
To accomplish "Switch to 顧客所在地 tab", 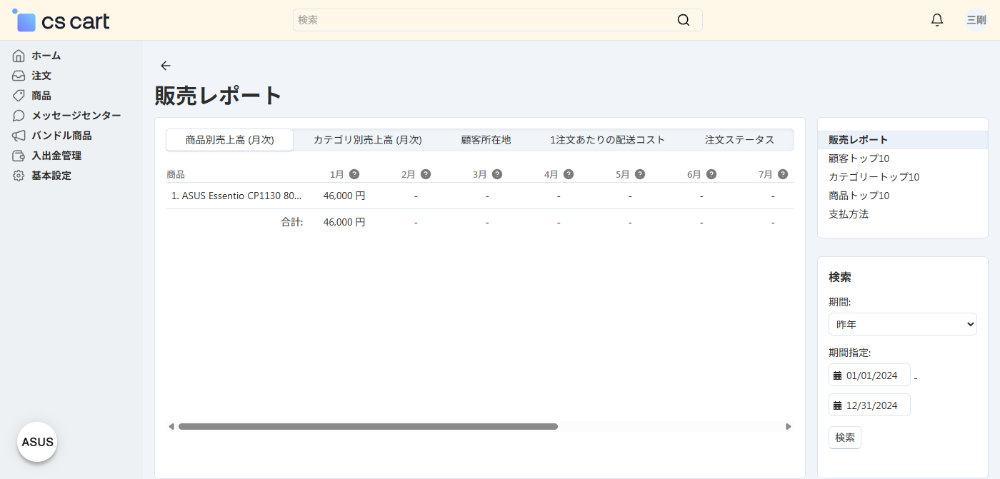I will click(486, 140).
